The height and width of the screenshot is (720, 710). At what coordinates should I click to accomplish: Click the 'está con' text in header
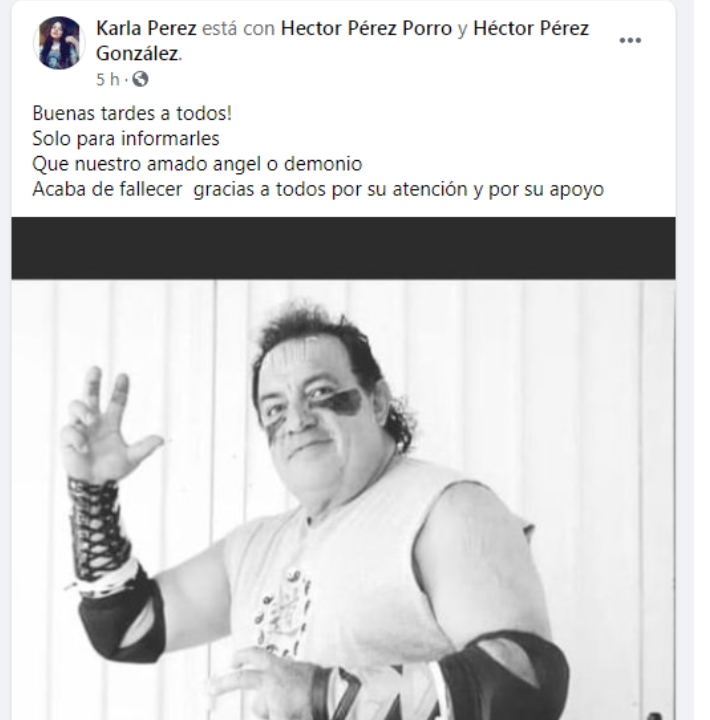coord(238,28)
